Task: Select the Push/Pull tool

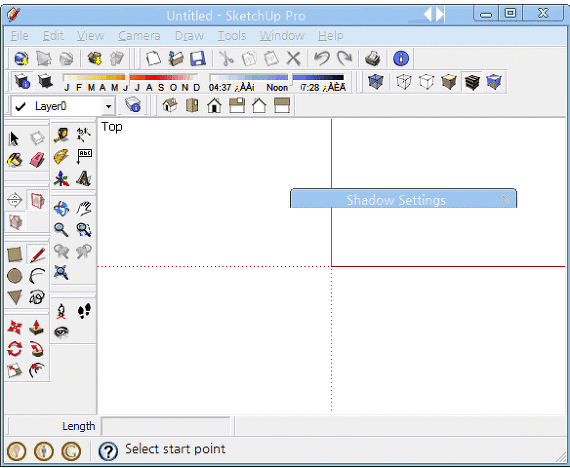Action: pyautogui.click(x=37, y=328)
